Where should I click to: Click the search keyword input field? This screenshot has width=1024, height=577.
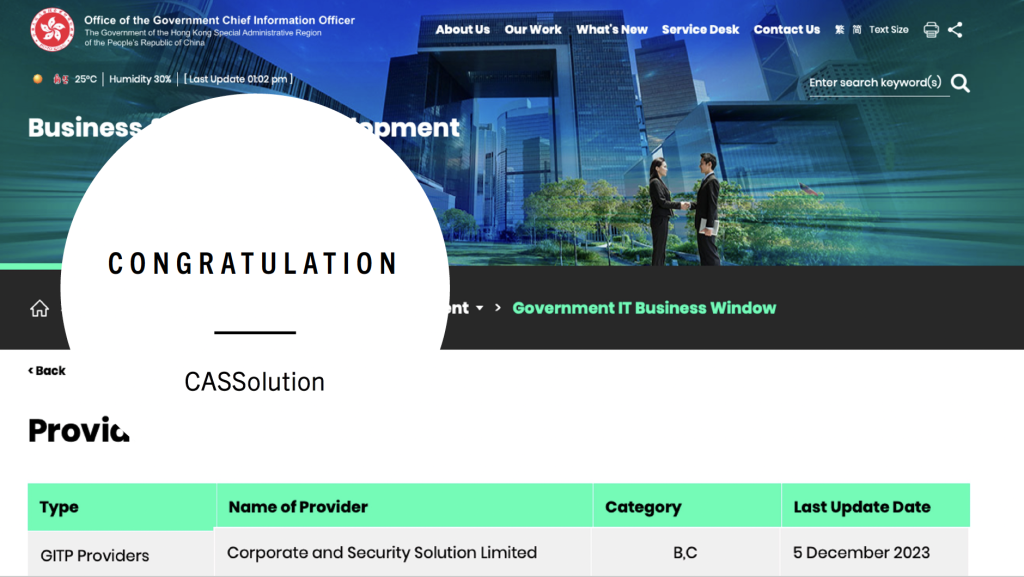875,83
